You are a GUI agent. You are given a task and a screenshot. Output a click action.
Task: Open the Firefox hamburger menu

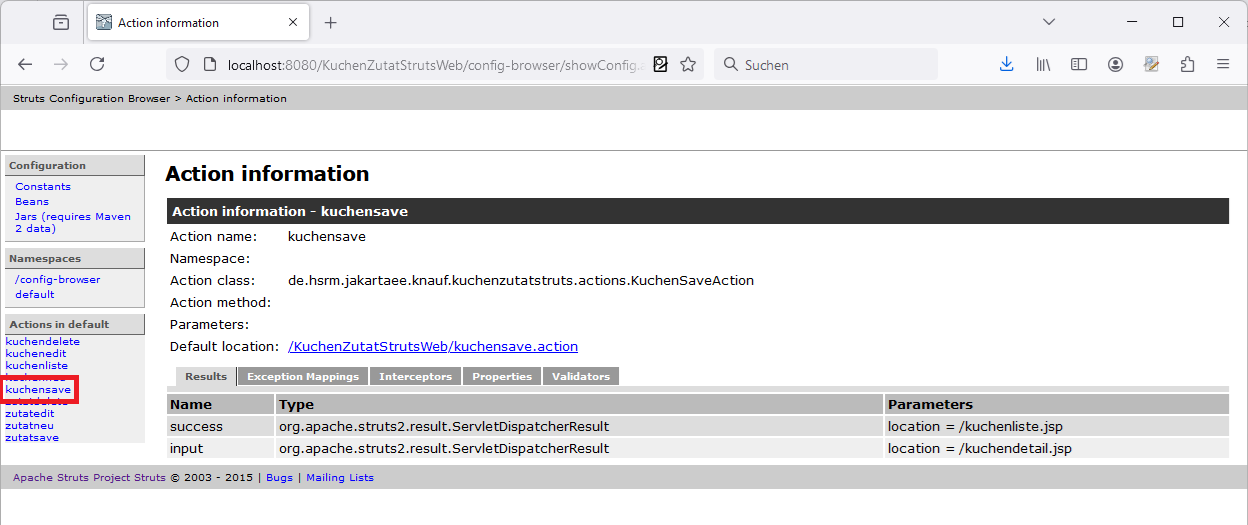(x=1223, y=64)
